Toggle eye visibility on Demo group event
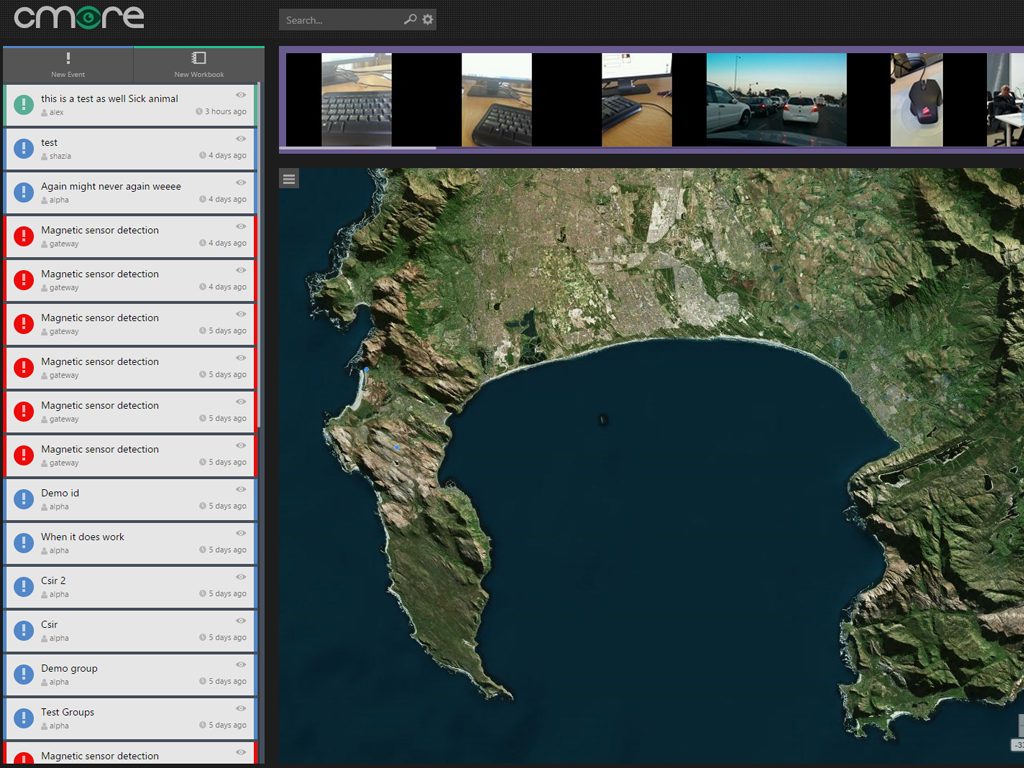Viewport: 1024px width, 768px height. coord(241,665)
